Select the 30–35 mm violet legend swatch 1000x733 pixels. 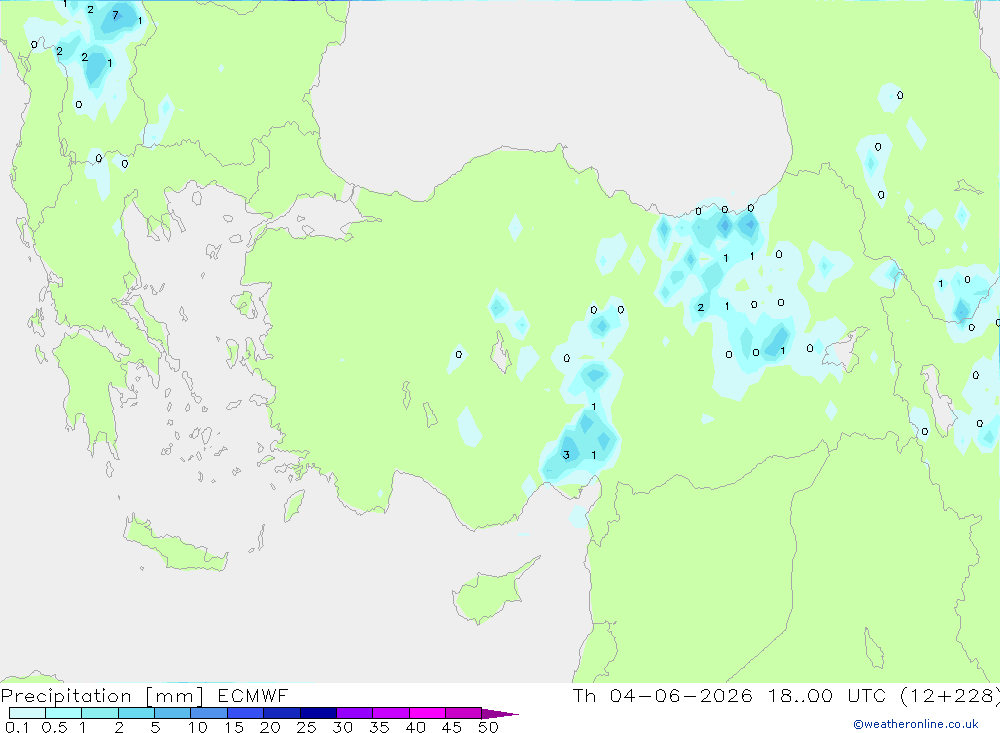[354, 713]
